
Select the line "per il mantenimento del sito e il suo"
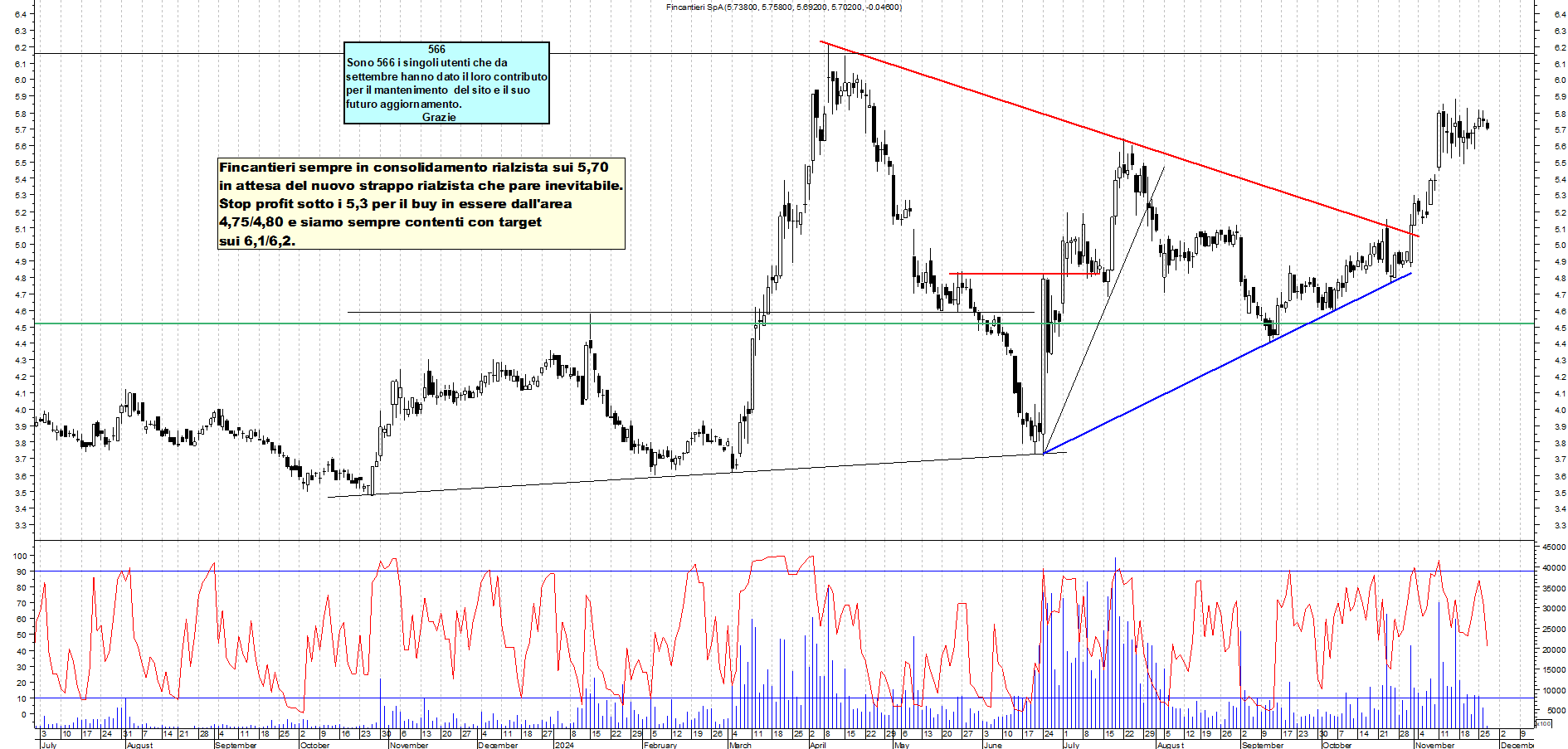click(438, 90)
